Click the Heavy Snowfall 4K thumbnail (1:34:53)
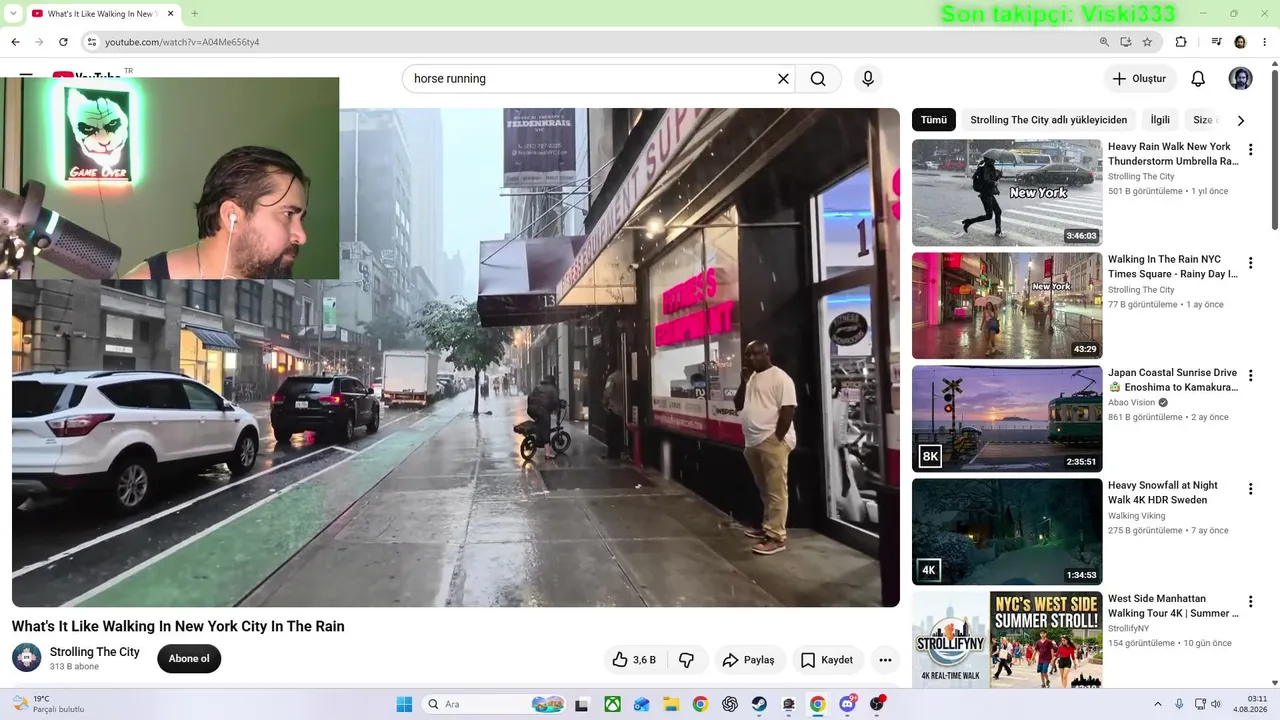This screenshot has height=720, width=1280. tap(1007, 532)
